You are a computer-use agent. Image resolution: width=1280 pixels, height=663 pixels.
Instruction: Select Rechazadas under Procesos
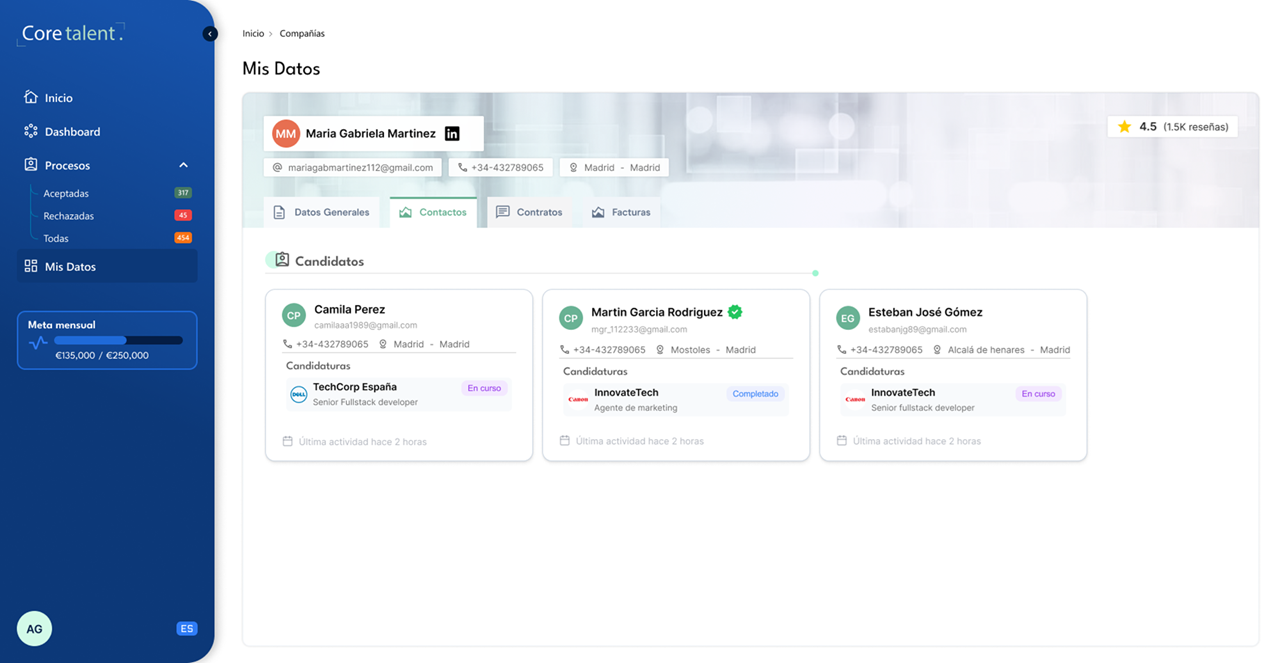point(68,216)
